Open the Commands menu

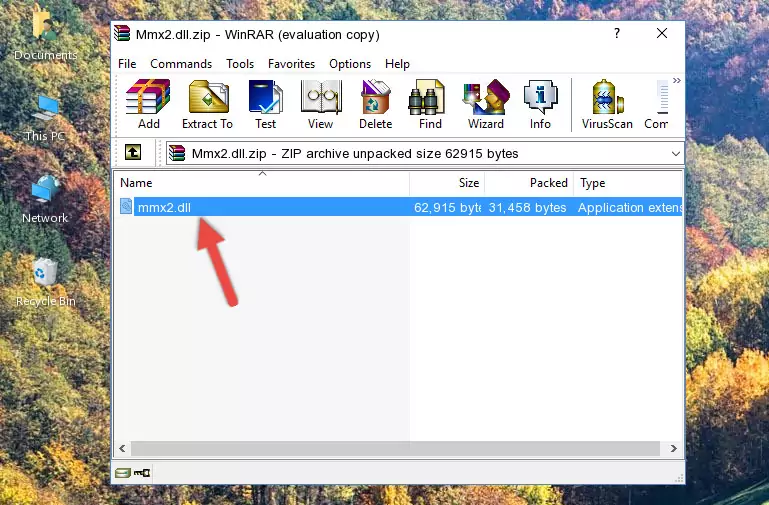coord(181,64)
